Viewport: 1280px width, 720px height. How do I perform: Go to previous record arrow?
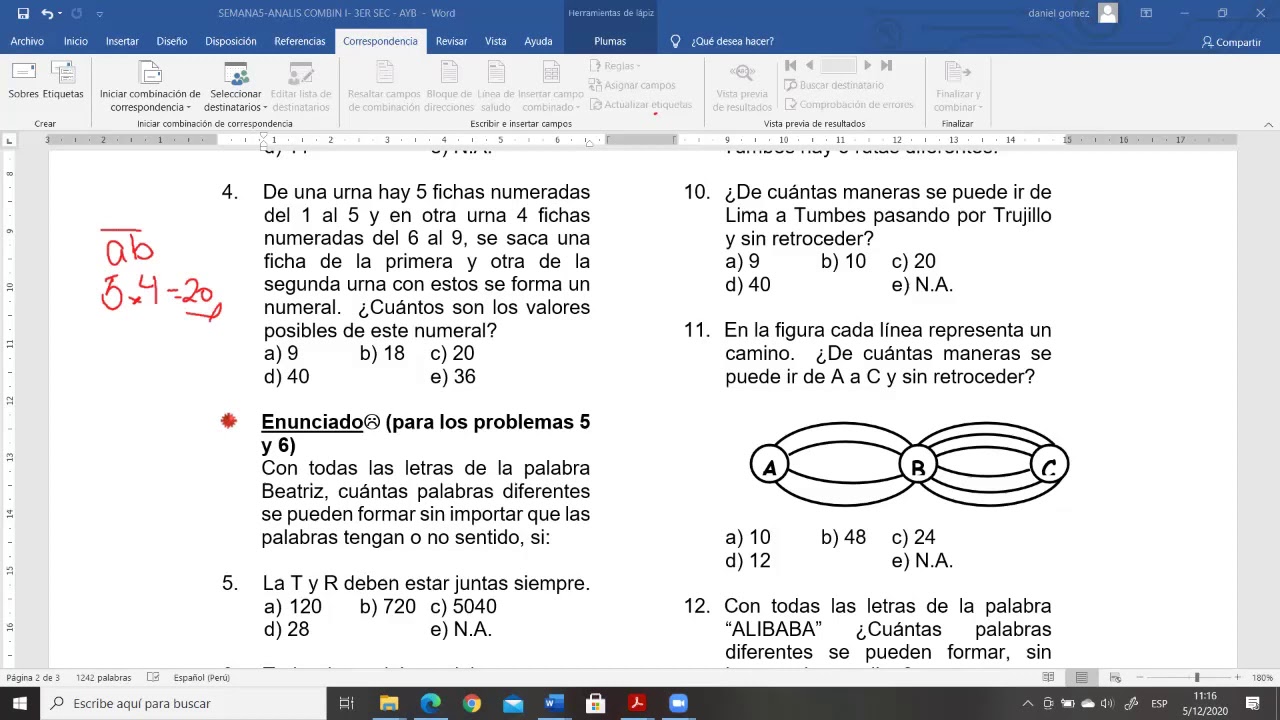(x=809, y=66)
